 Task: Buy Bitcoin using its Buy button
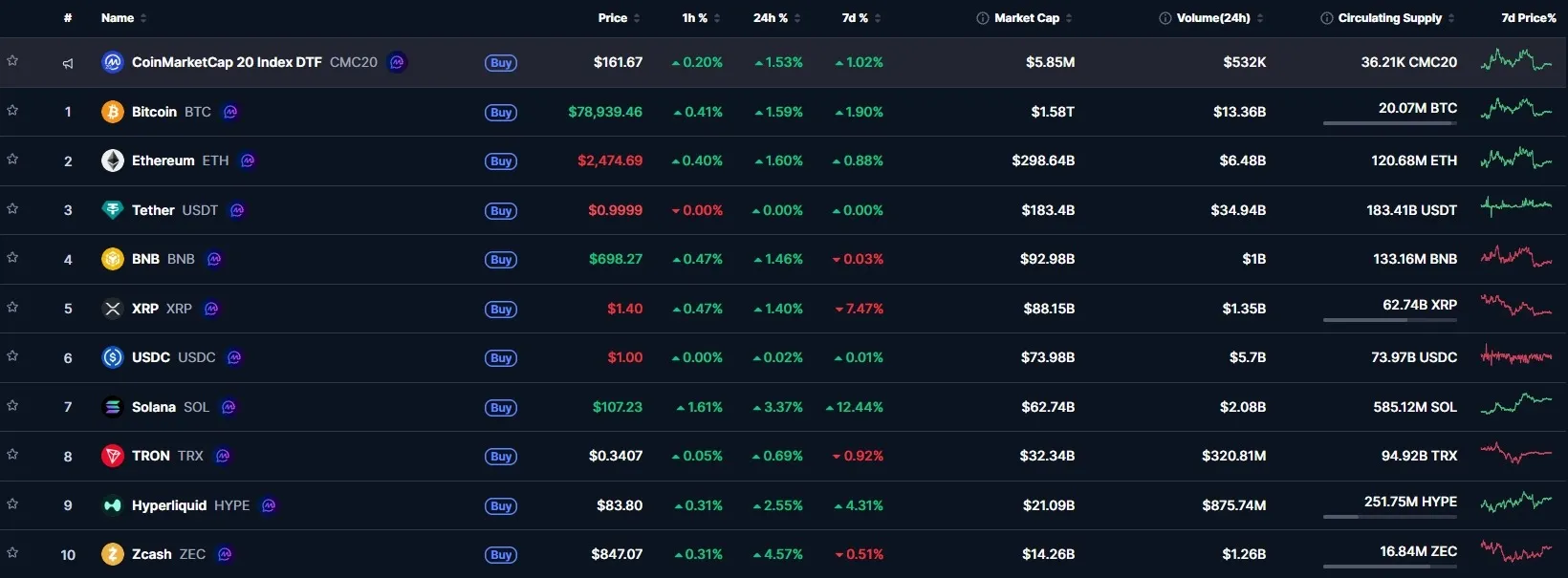[501, 113]
